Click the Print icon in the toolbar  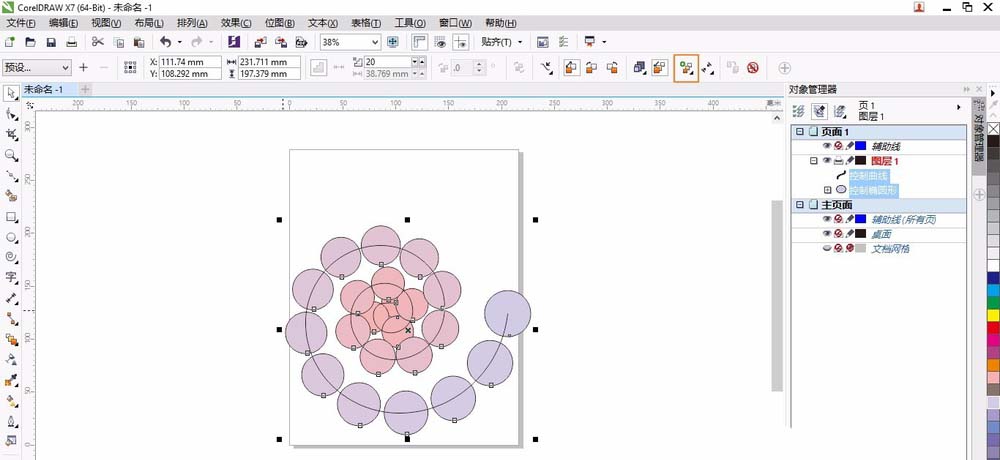pyautogui.click(x=71, y=42)
